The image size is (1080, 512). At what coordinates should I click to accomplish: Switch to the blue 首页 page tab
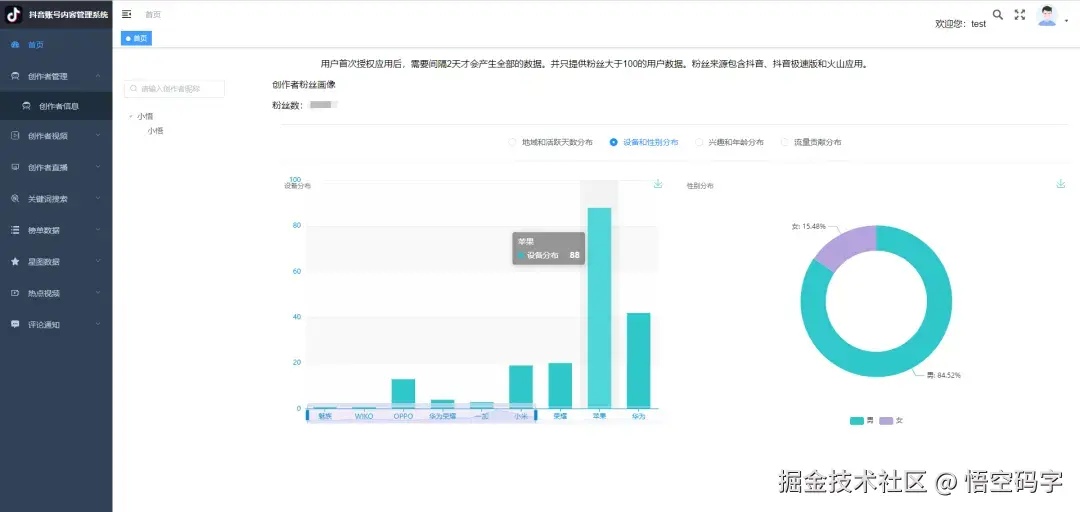(x=136, y=39)
